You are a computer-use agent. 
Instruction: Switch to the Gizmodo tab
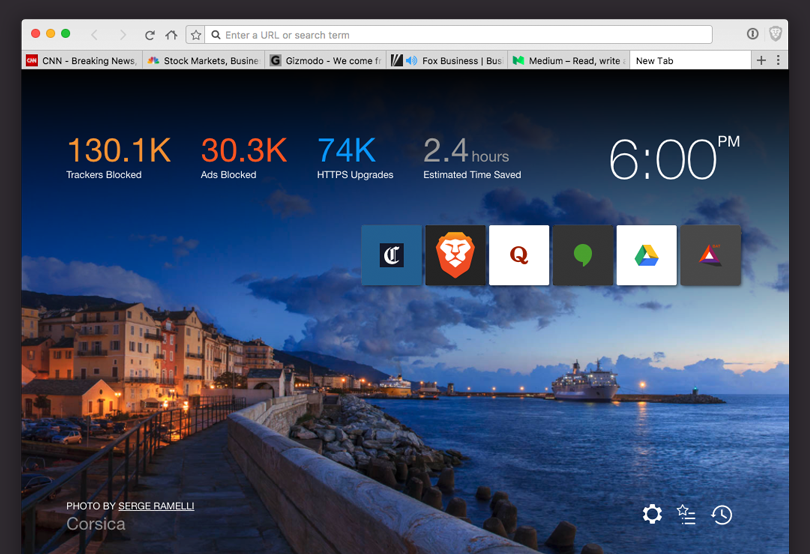pyautogui.click(x=326, y=61)
